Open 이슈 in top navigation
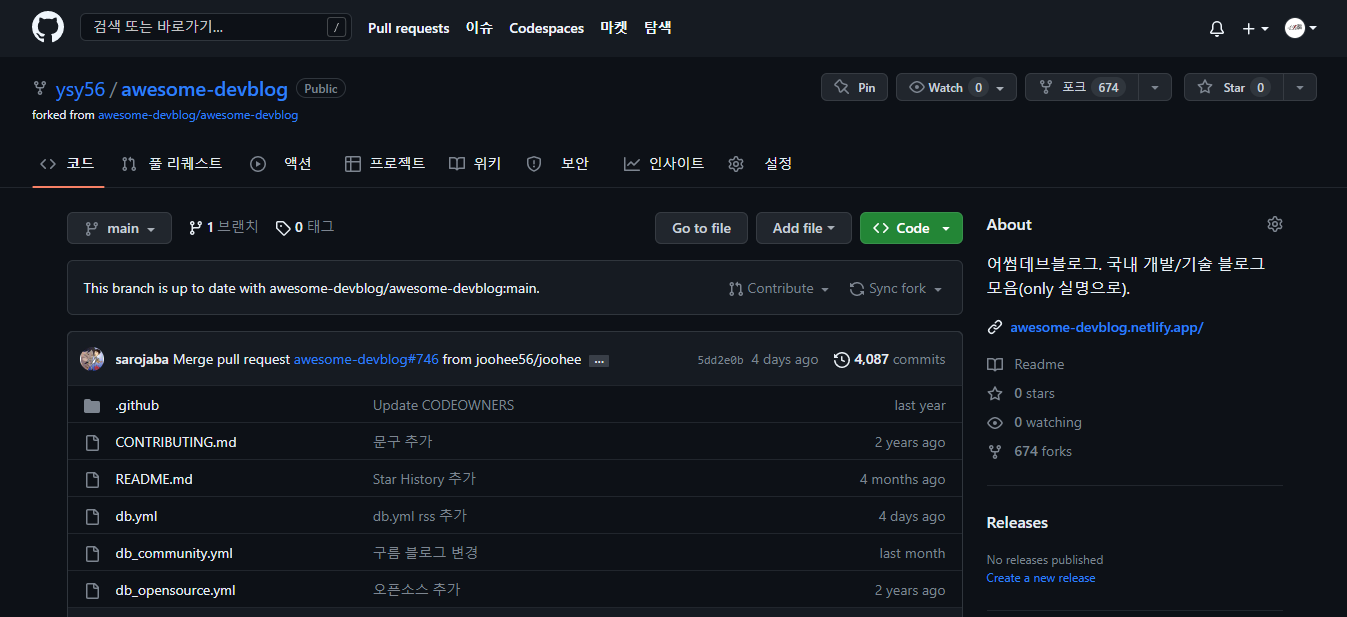1347x617 pixels. point(479,28)
